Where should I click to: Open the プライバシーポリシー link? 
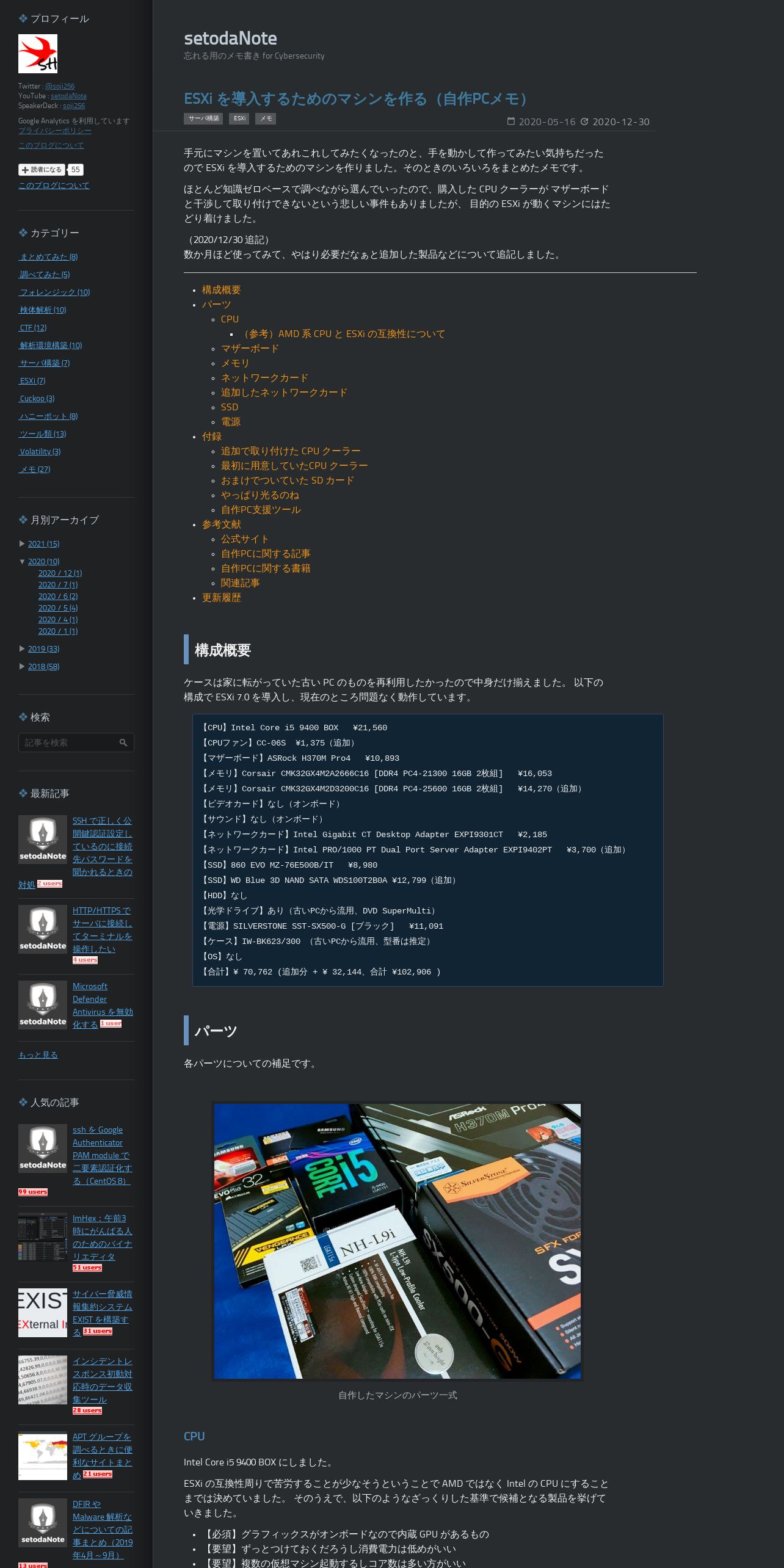coord(55,131)
